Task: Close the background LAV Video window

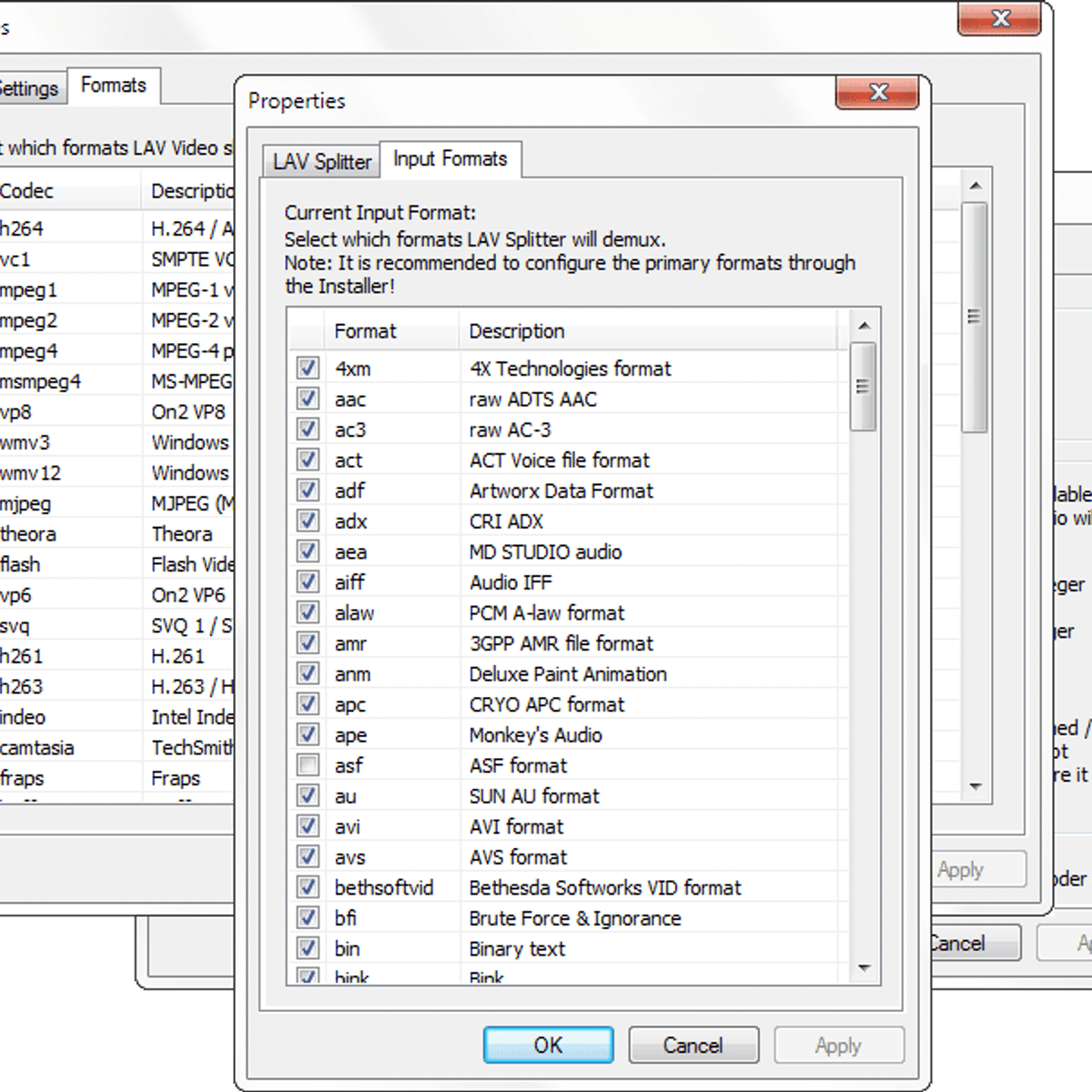Action: [x=1000, y=18]
